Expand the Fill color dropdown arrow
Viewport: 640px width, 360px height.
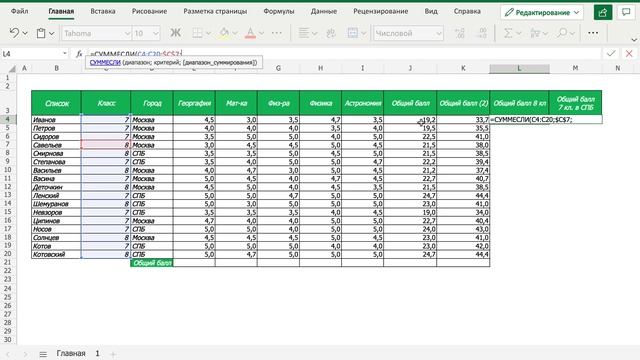(x=235, y=33)
